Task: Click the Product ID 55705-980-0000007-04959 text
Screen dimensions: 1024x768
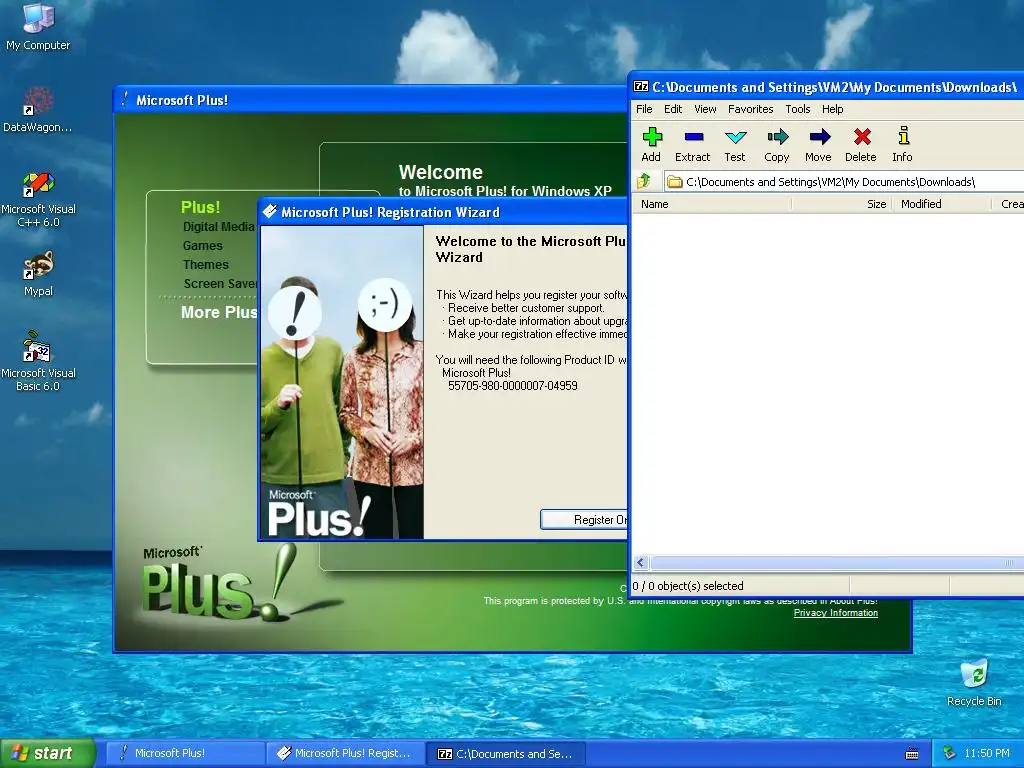Action: click(x=513, y=386)
